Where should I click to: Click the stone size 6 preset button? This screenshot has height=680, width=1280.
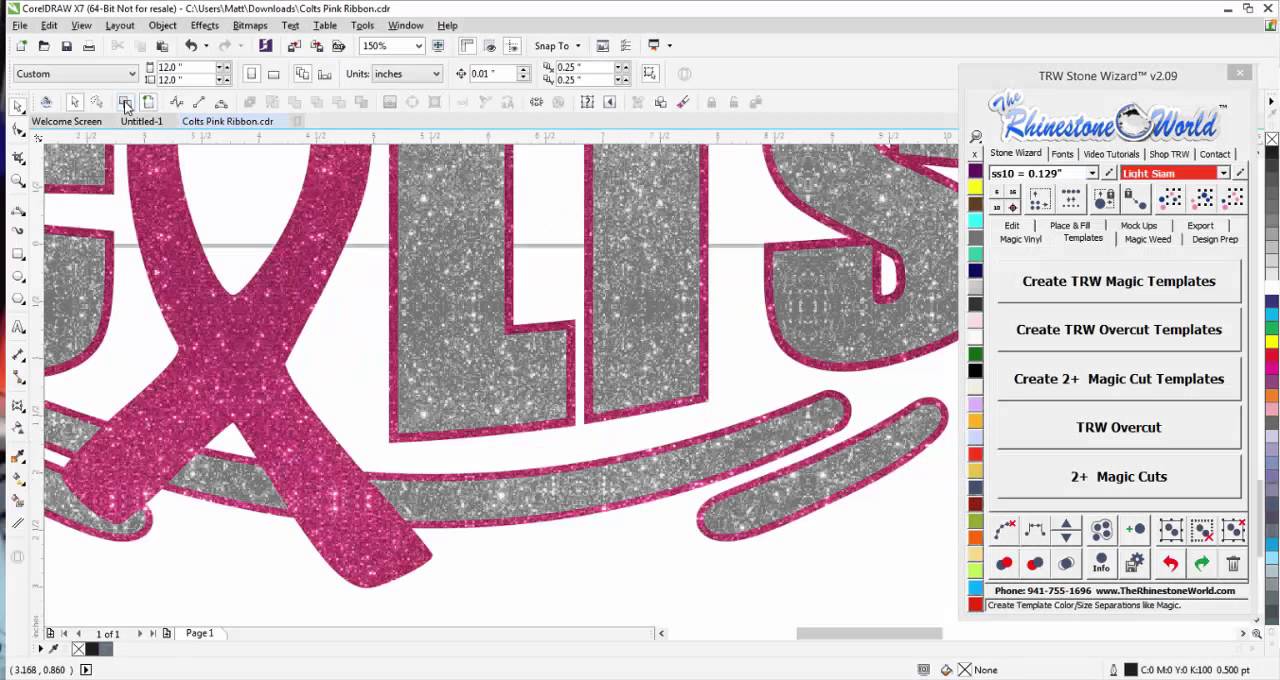point(996,192)
